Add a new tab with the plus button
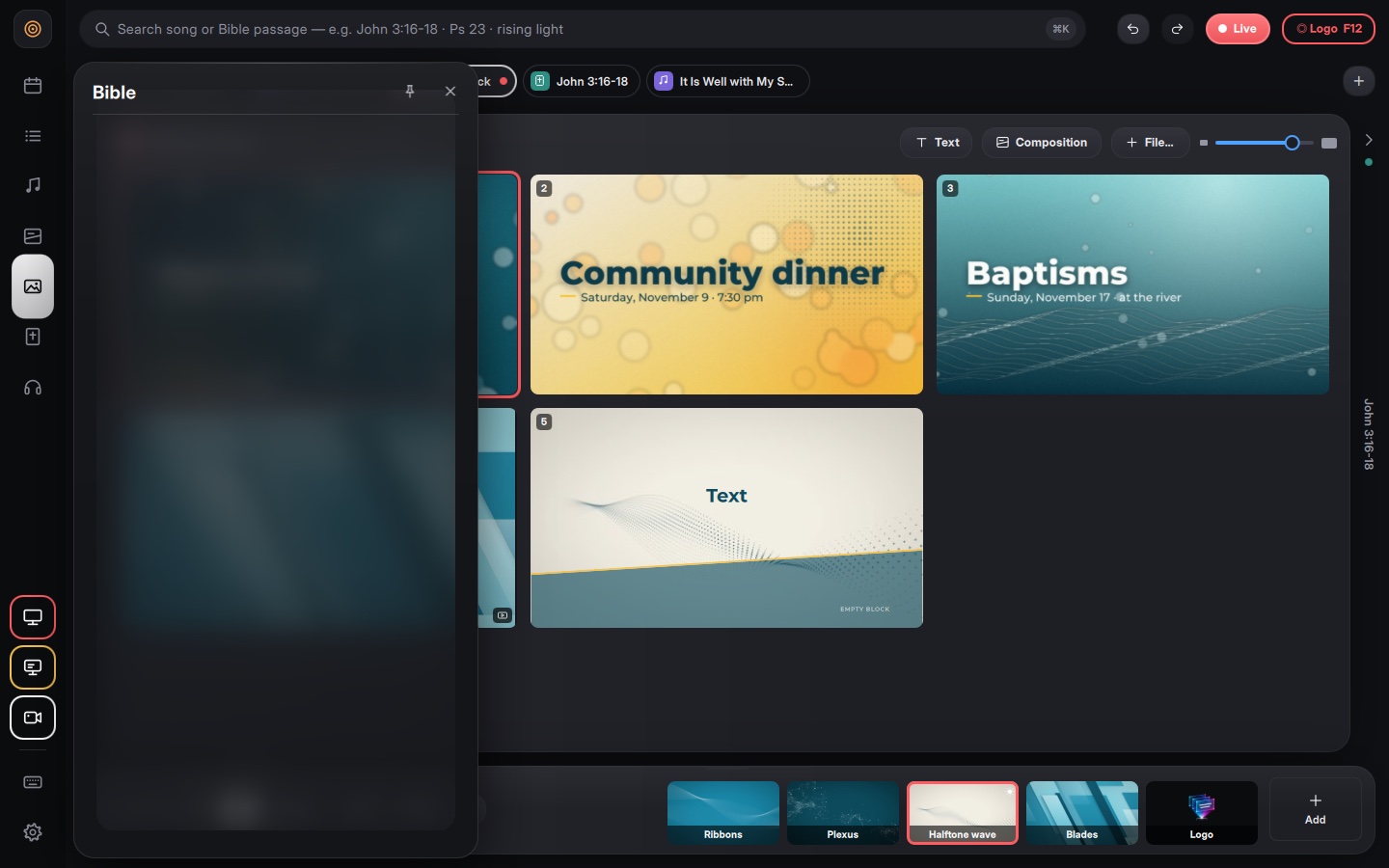Screen dimensions: 1389x868 coord(1359,81)
